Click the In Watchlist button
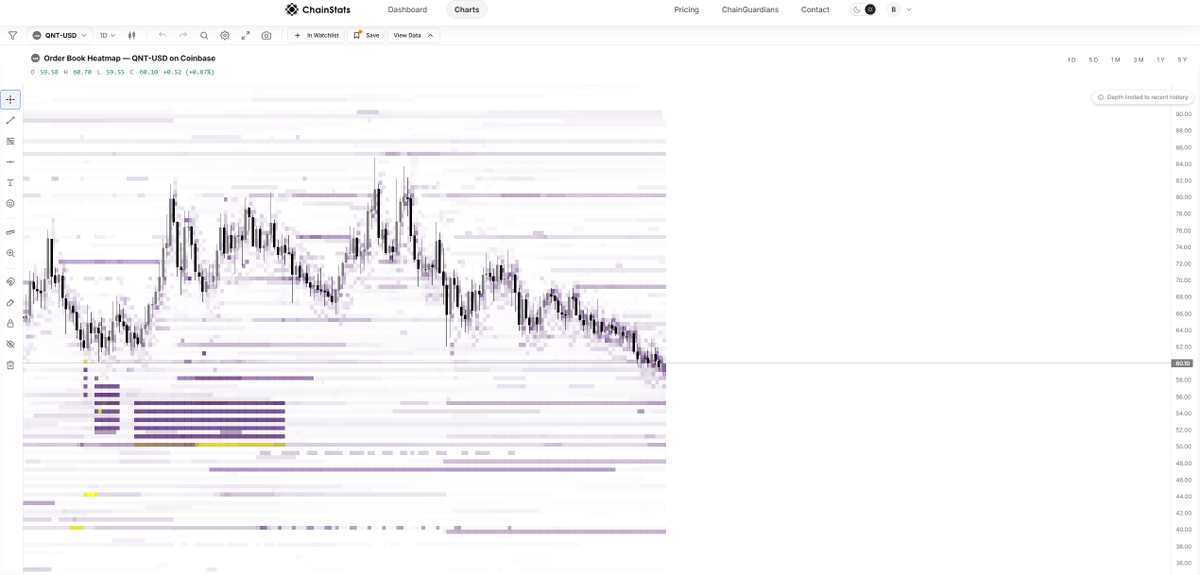 [x=316, y=35]
